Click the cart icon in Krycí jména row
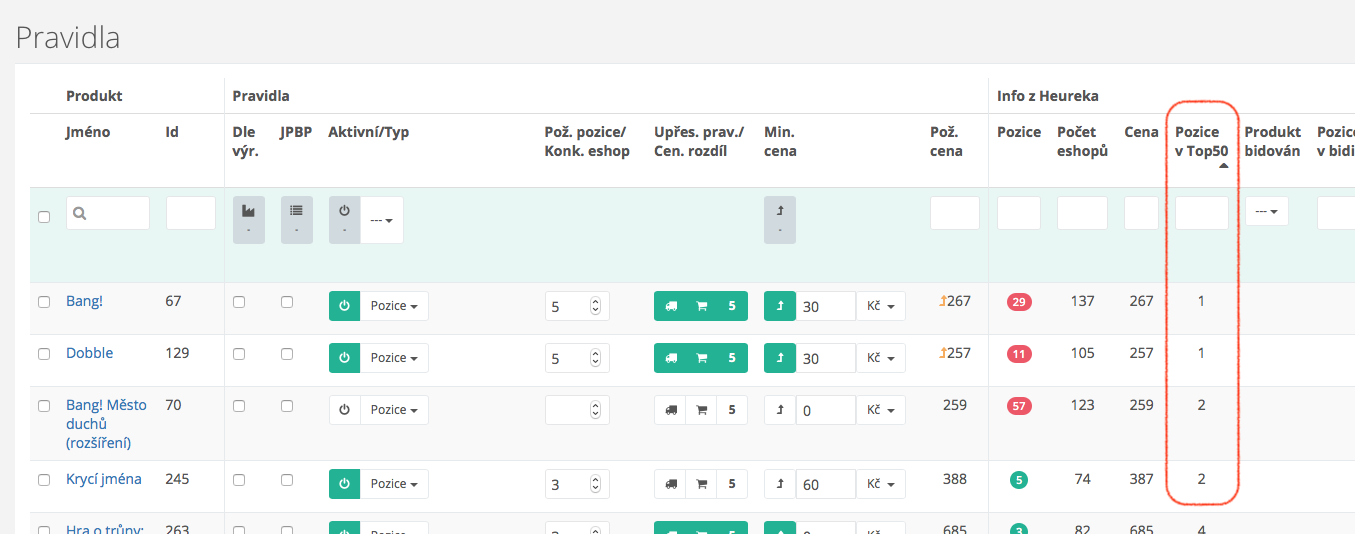The image size is (1355, 534). [701, 484]
